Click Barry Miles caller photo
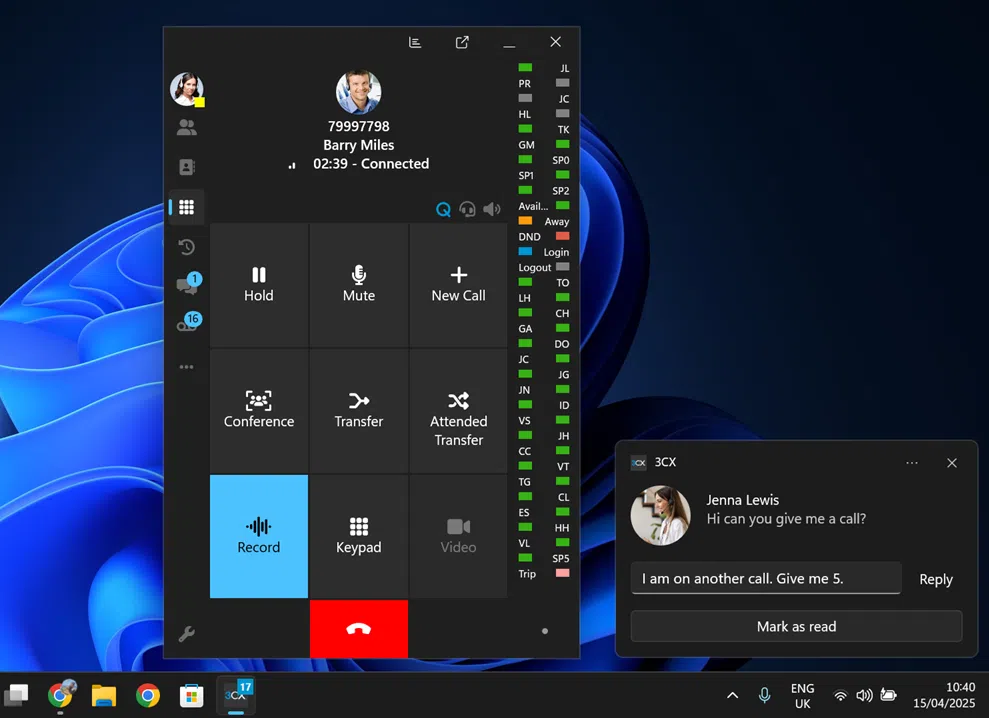The width and height of the screenshot is (989, 719). coord(359,92)
